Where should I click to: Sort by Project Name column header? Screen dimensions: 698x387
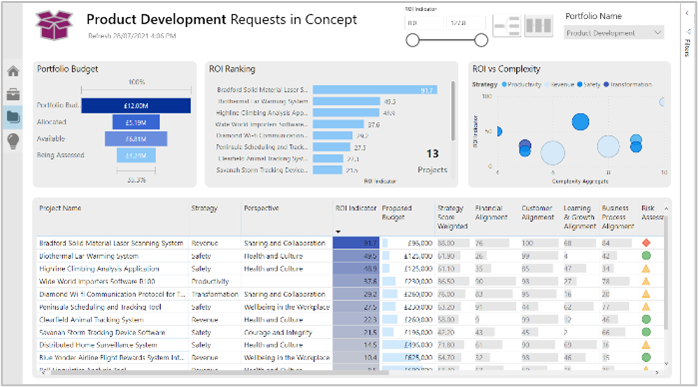click(x=60, y=208)
